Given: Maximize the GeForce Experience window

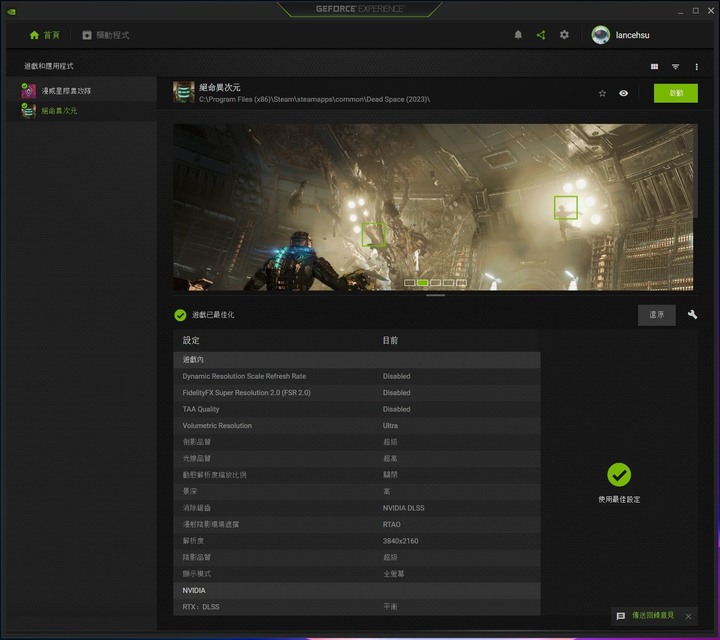Looking at the screenshot, I should 696,11.
